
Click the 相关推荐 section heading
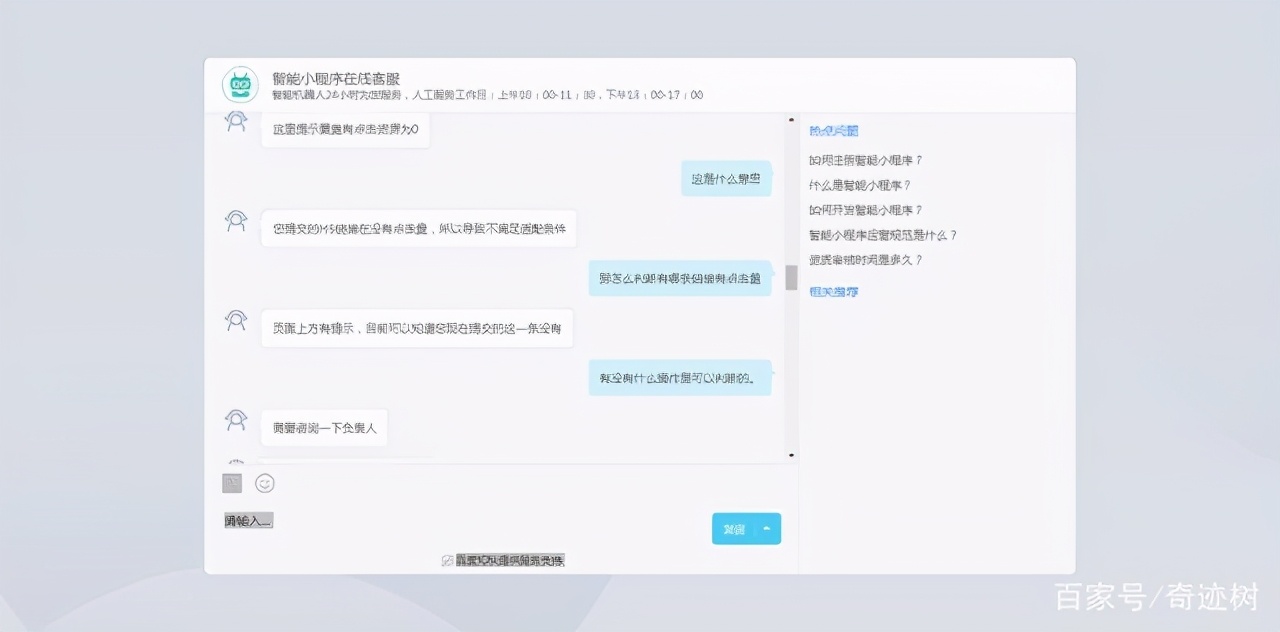click(832, 291)
